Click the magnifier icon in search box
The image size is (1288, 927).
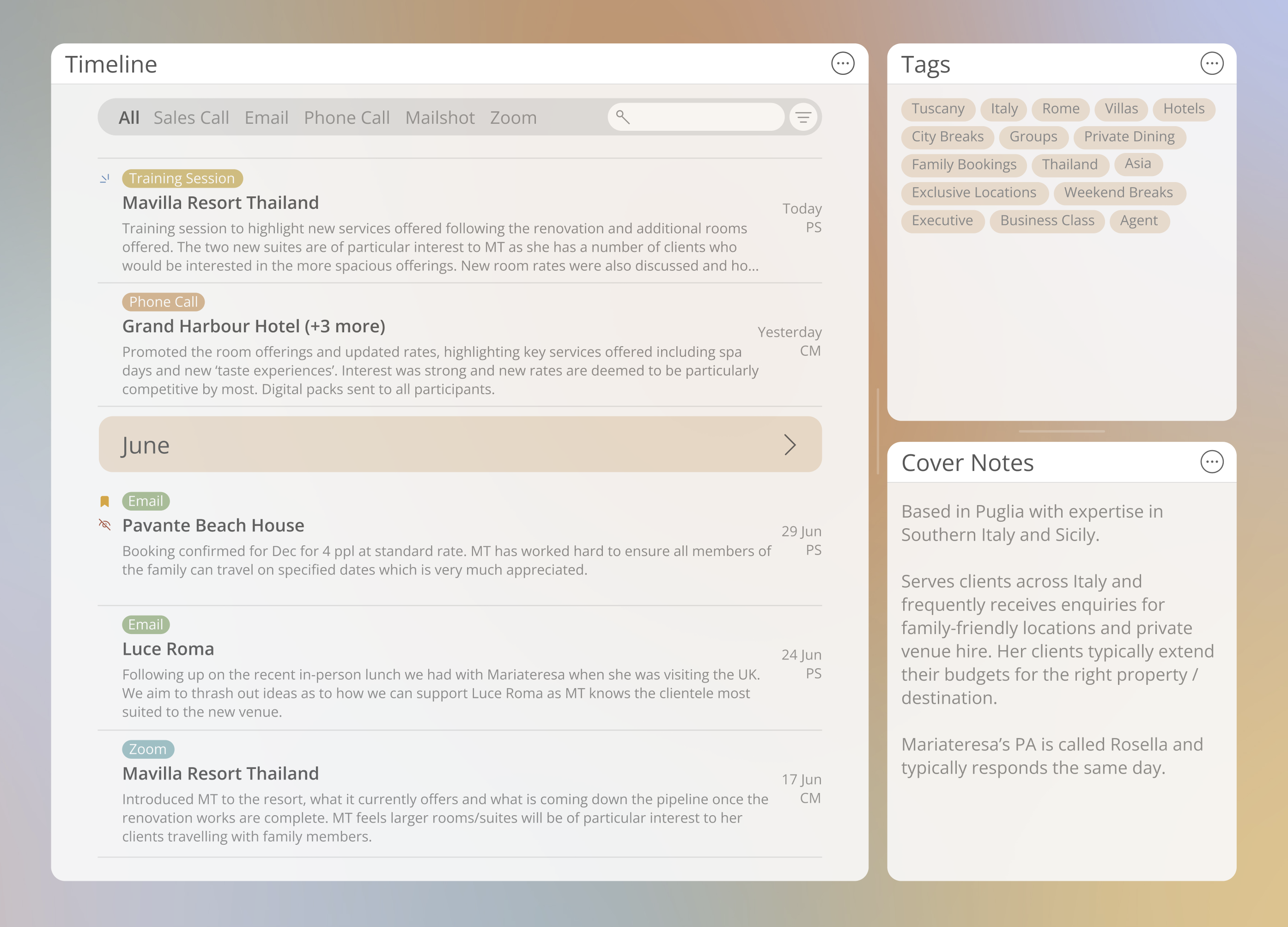[x=623, y=117]
